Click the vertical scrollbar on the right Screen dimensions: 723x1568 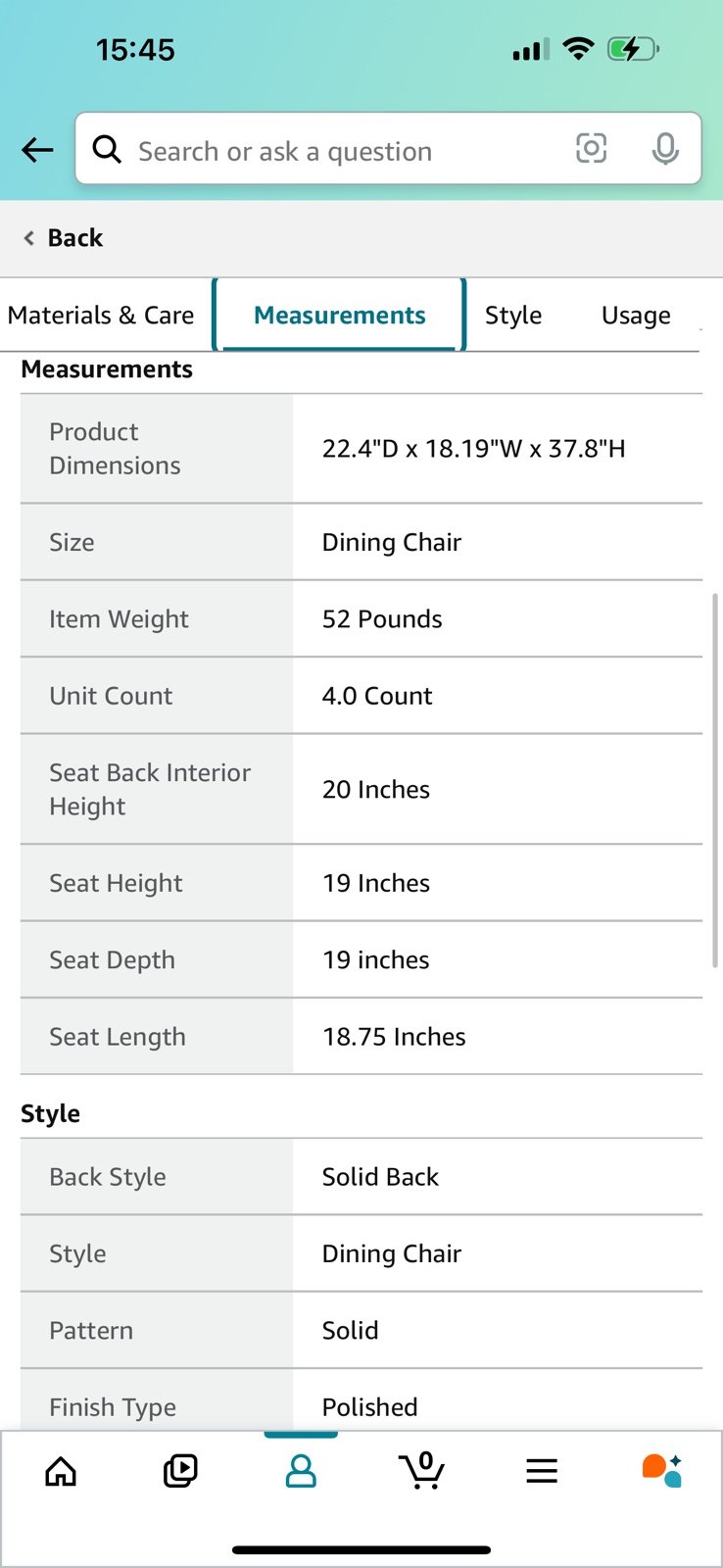715,780
